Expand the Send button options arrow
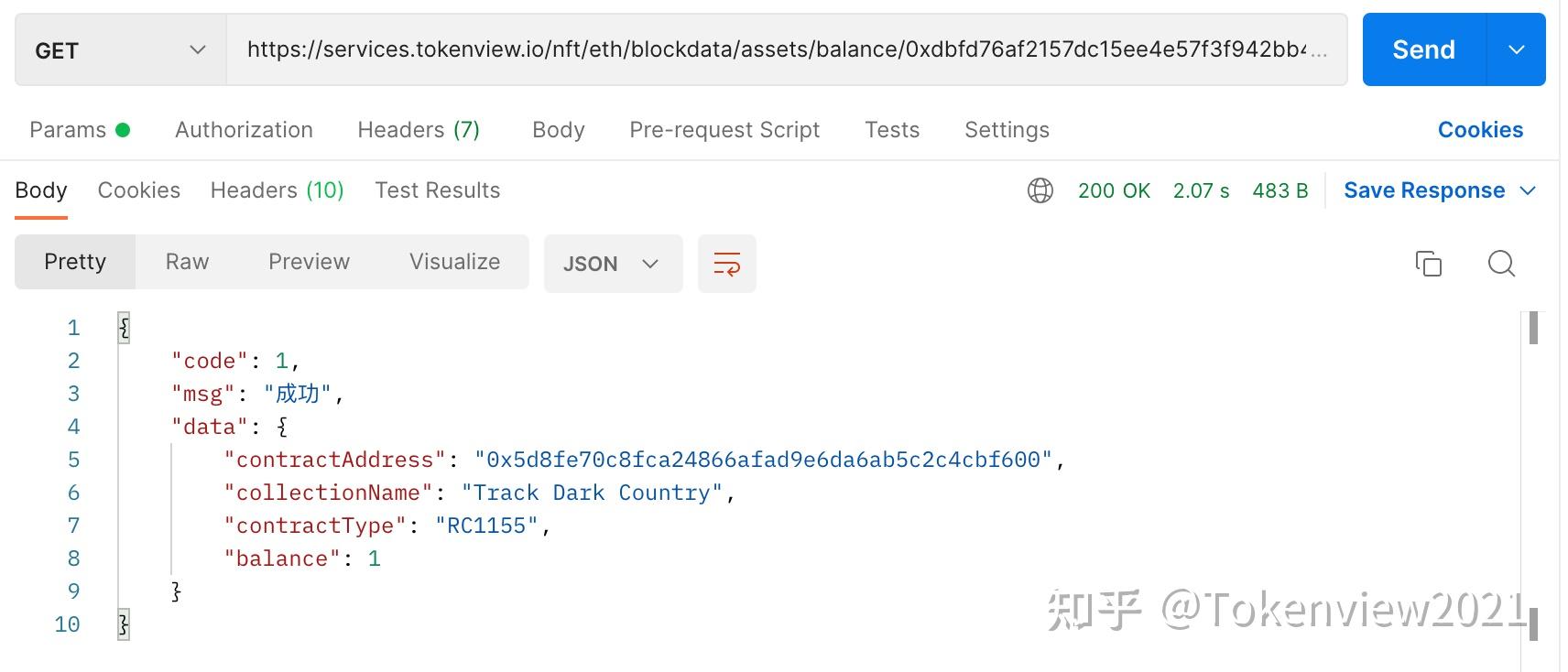Viewport: 1568px width, 672px height. point(1516,49)
